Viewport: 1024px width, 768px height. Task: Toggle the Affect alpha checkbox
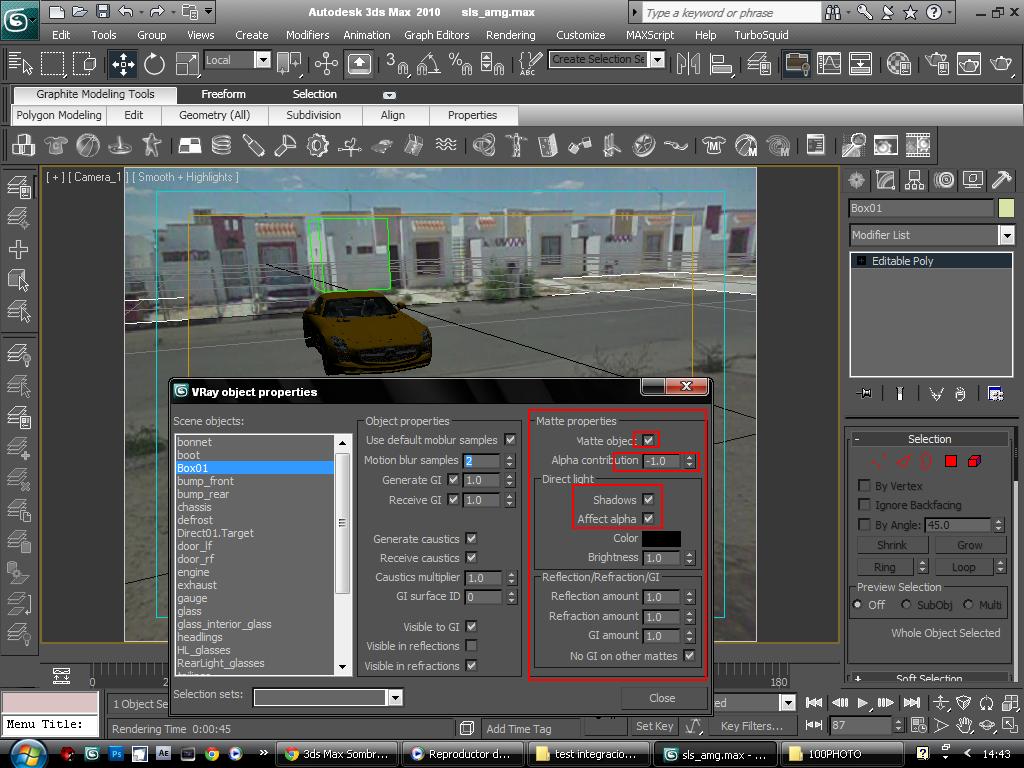(x=648, y=519)
